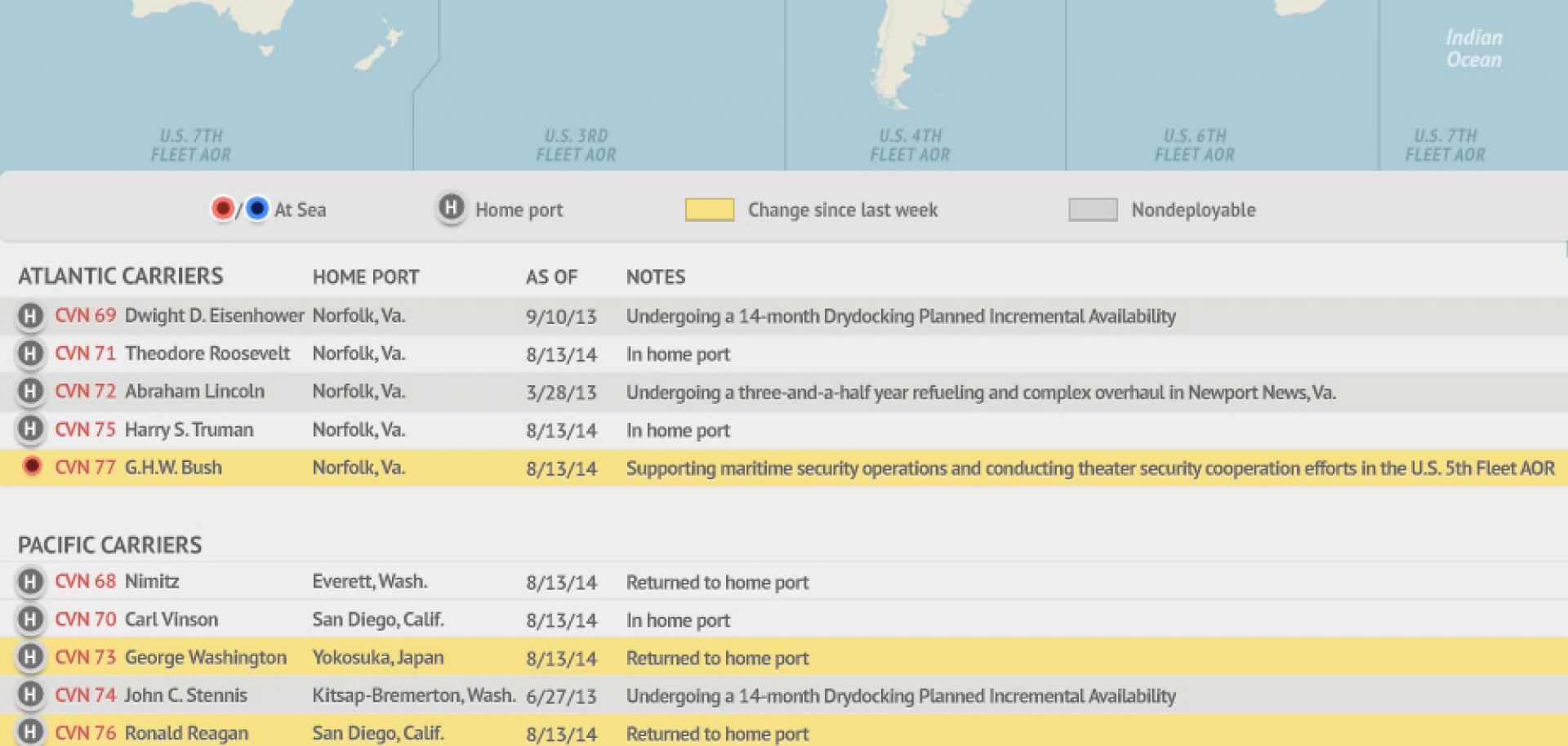
Task: Click the Kitsap-Bremerton, Wash. home port cell
Action: (x=414, y=695)
